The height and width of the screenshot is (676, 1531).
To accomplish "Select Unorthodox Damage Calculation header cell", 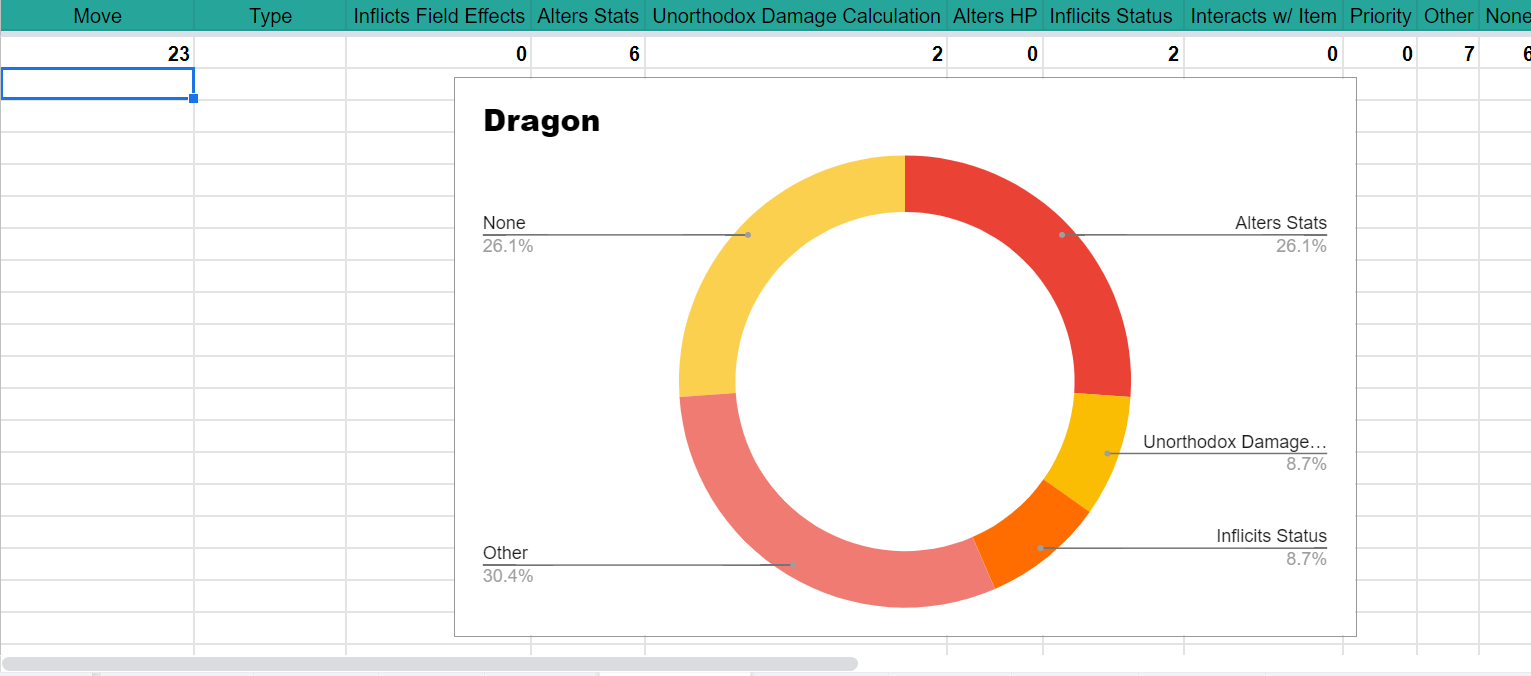I will pyautogui.click(x=796, y=16).
